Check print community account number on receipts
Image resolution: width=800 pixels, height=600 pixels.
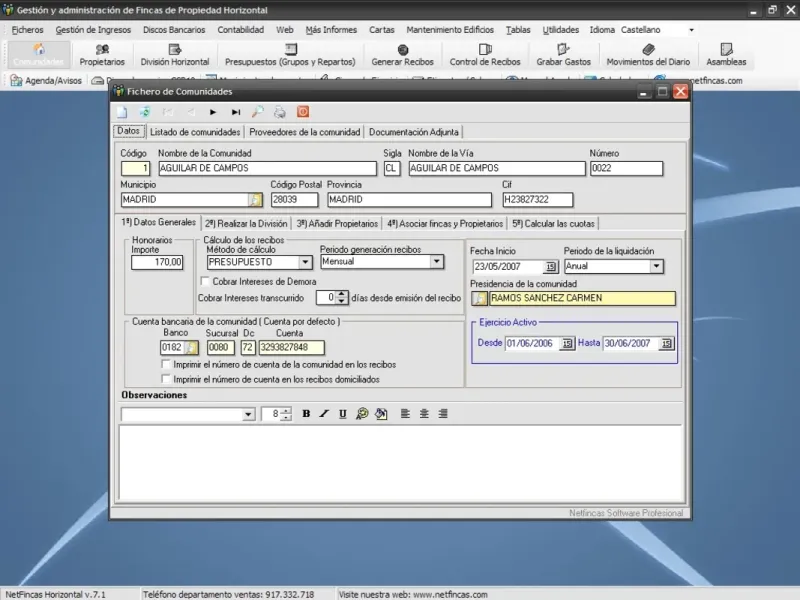166,365
